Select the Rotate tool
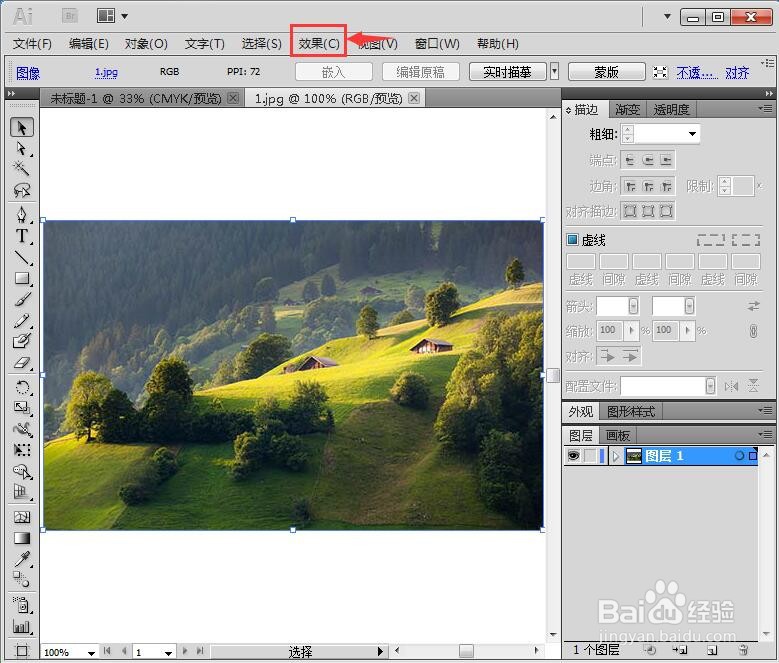The height and width of the screenshot is (663, 779). pos(22,387)
